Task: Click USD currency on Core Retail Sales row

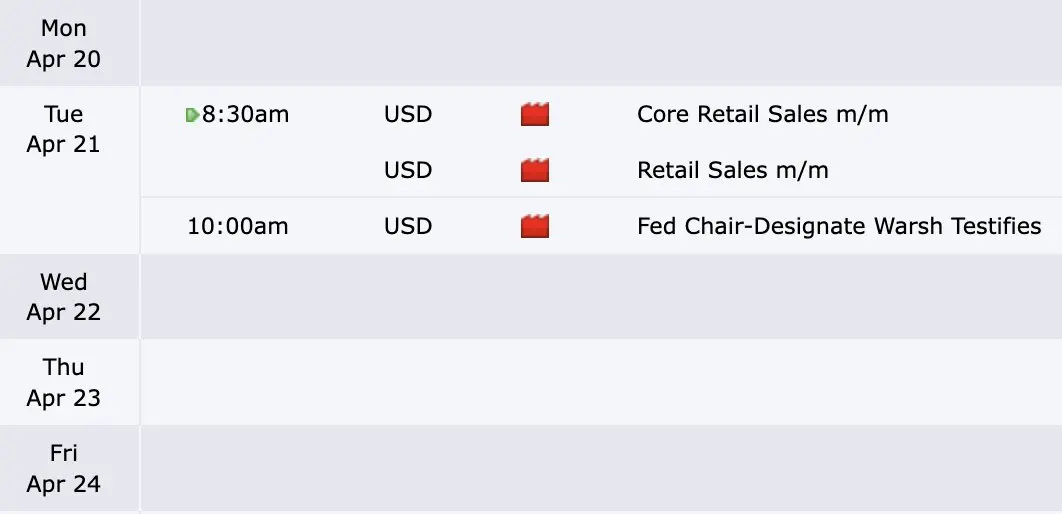Action: (x=408, y=115)
